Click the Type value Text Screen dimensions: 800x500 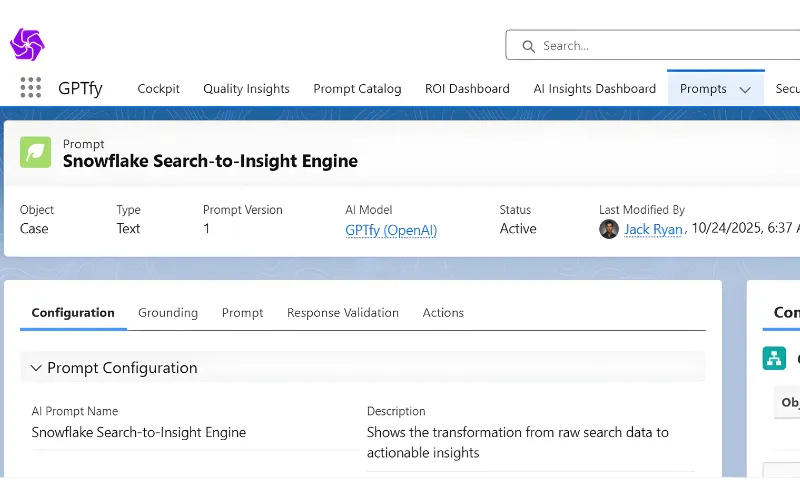point(128,229)
